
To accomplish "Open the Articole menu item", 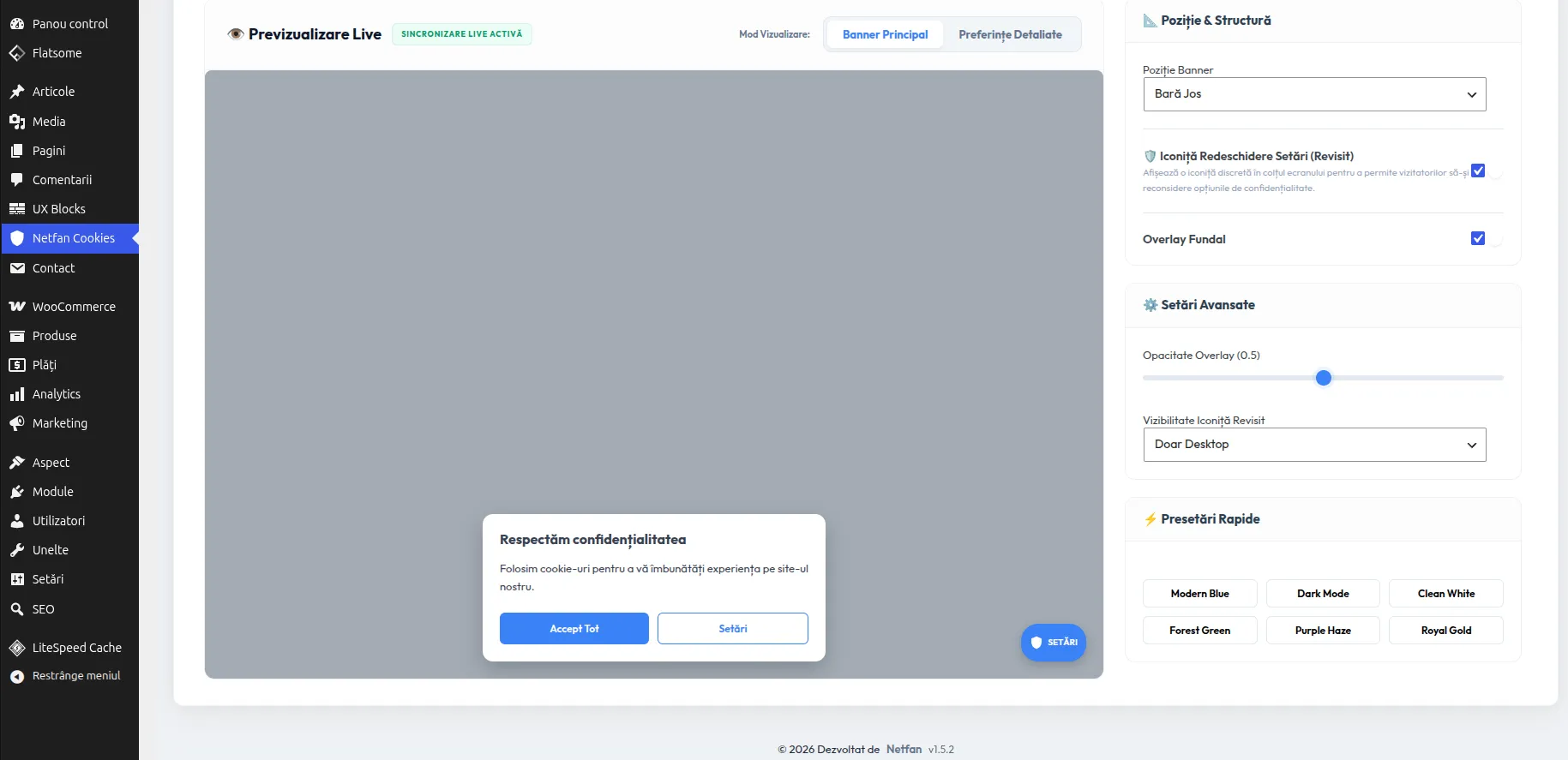I will point(69,92).
